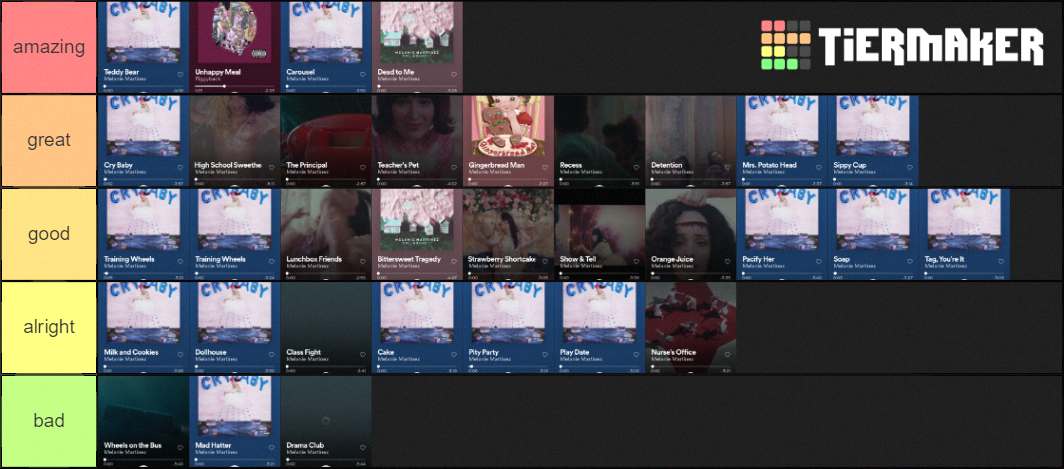The width and height of the screenshot is (1064, 469).
Task: Click the heart icon beside Soap
Action: pos(909,261)
